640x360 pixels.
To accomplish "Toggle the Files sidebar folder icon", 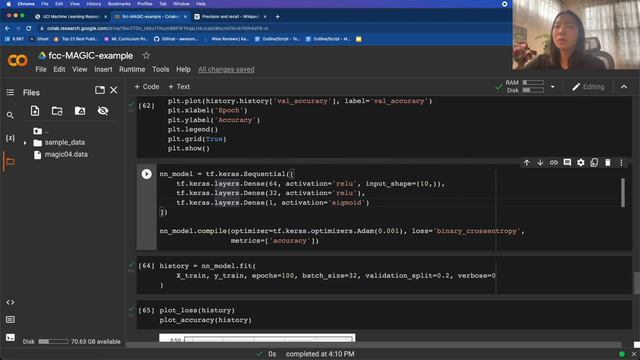I will (x=10, y=161).
